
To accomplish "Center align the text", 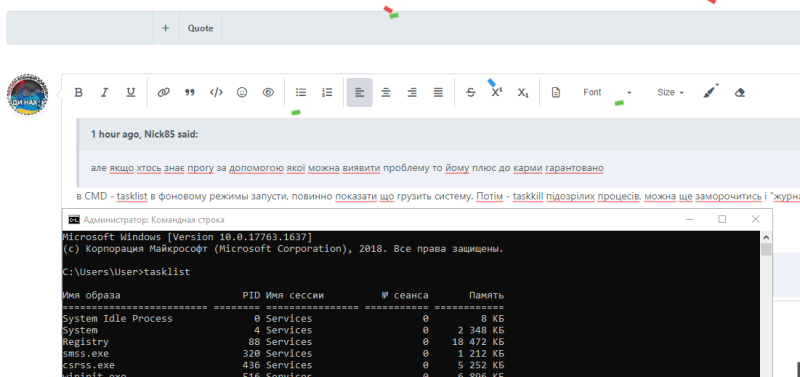I will [386, 92].
